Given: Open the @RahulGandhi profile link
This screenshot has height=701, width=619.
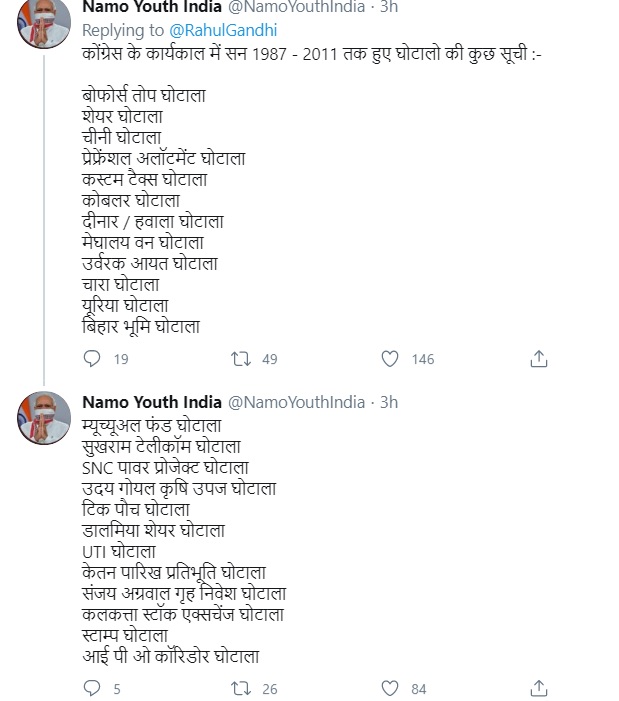Looking at the screenshot, I should pyautogui.click(x=223, y=30).
